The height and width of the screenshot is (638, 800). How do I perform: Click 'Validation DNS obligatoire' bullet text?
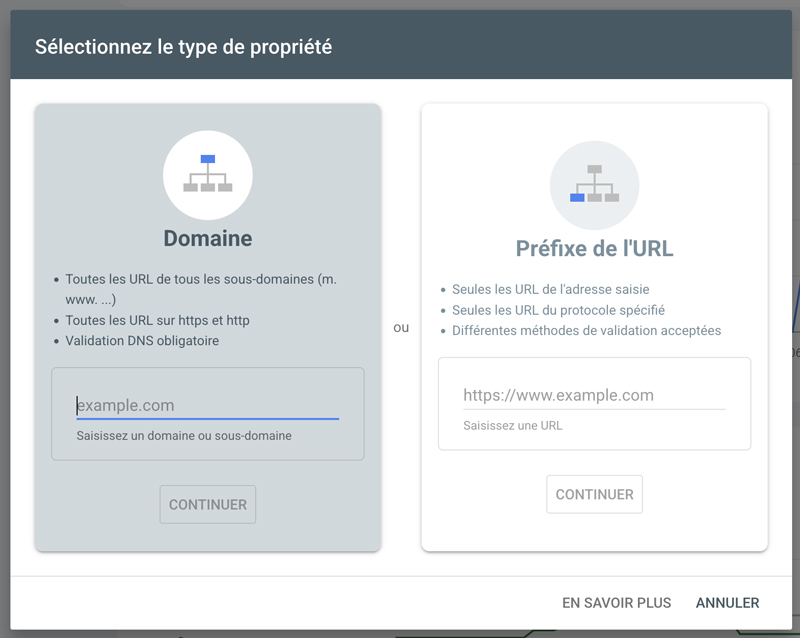(x=142, y=341)
